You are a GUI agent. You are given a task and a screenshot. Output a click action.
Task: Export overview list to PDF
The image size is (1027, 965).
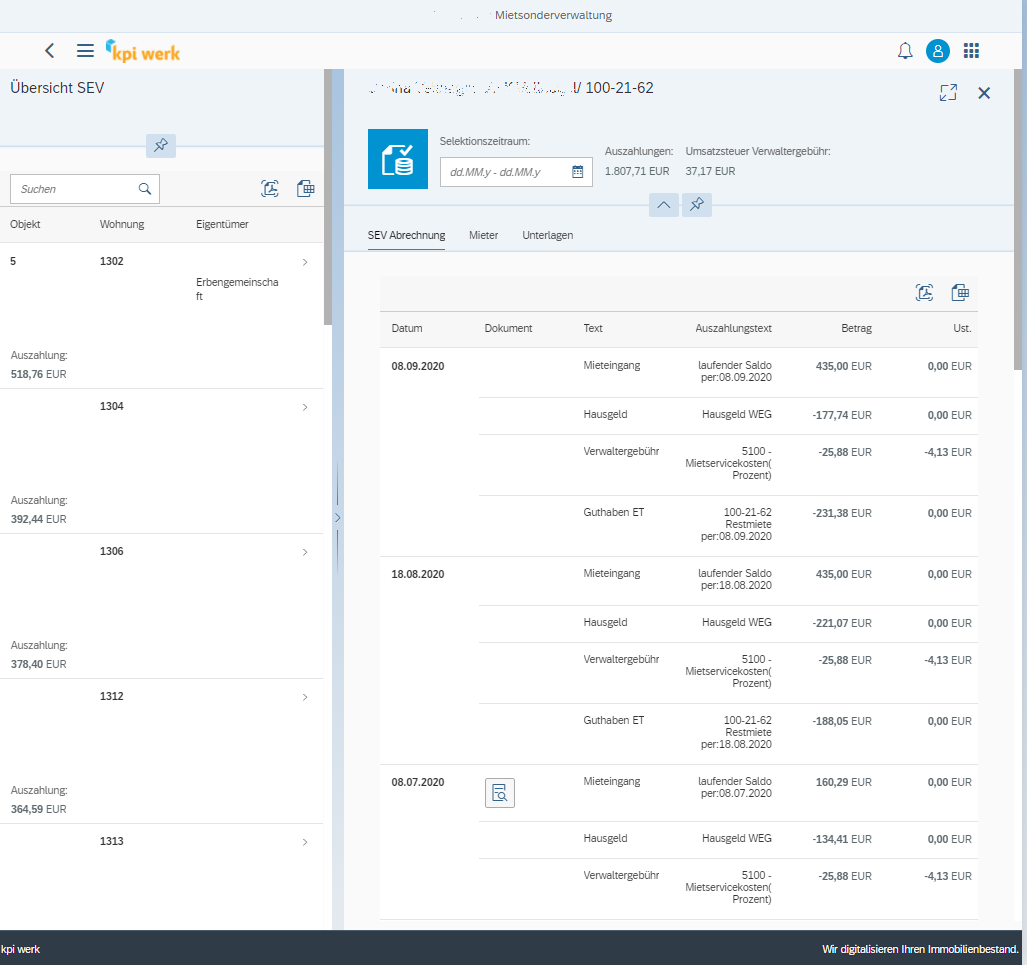click(270, 189)
